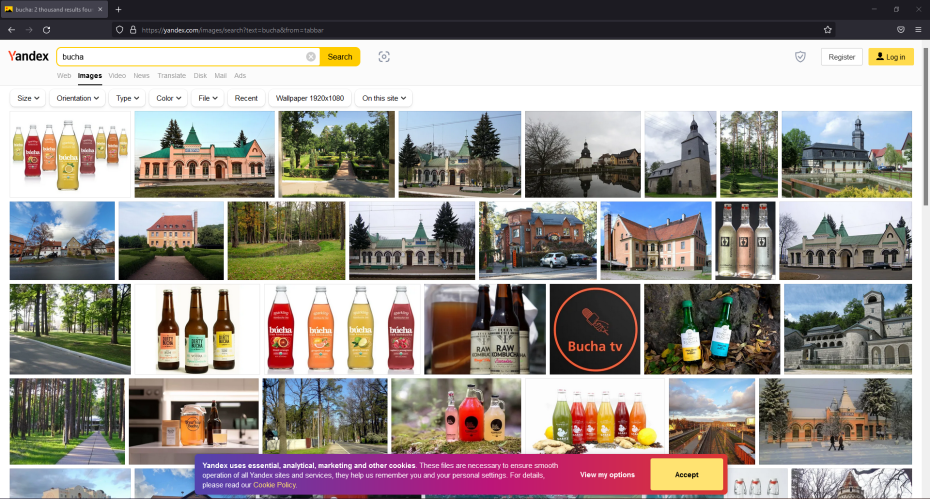Open the News tab
The image size is (930, 499).
(x=141, y=76)
